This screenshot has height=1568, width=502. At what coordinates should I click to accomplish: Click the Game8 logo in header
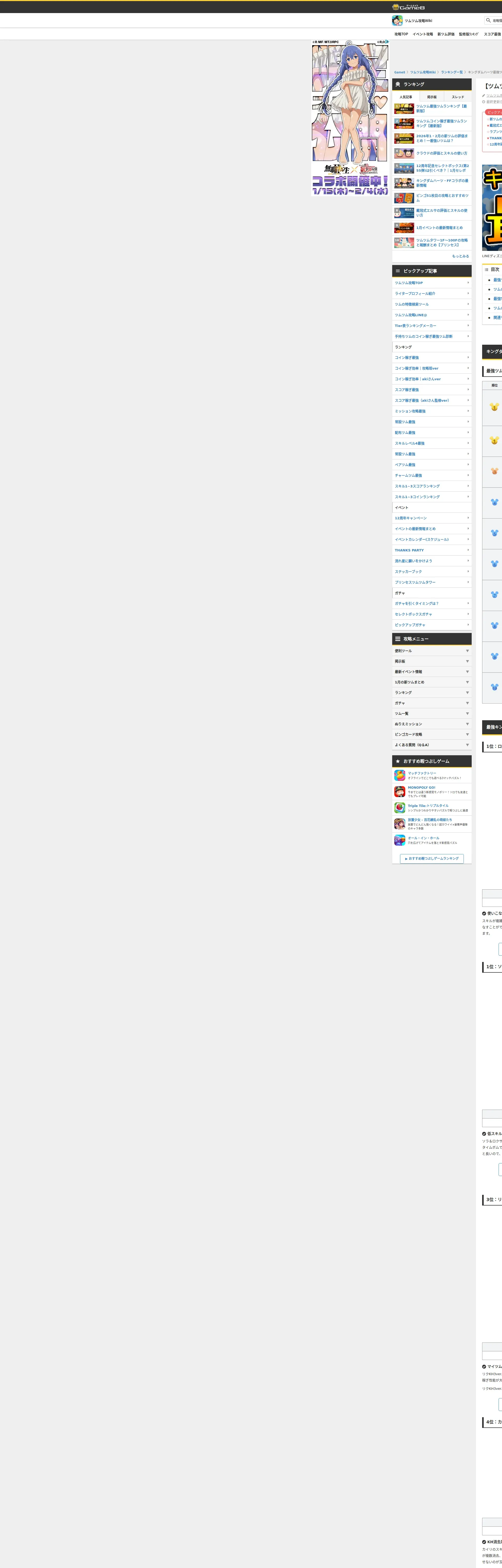409,7
